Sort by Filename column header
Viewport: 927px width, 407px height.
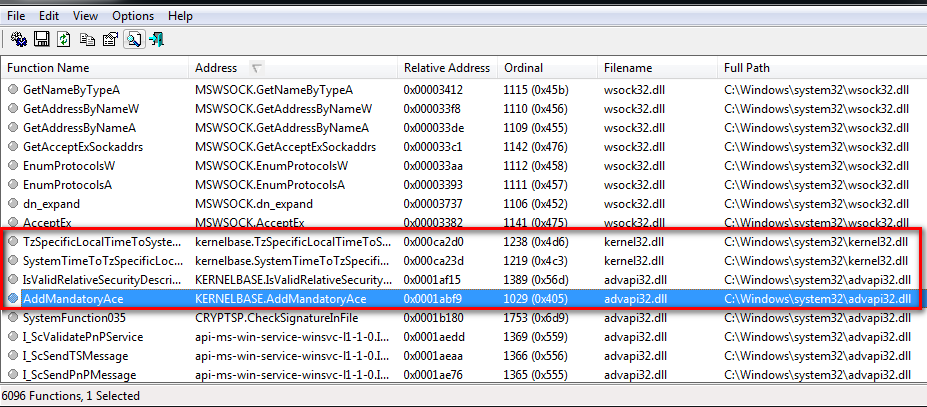(x=658, y=68)
